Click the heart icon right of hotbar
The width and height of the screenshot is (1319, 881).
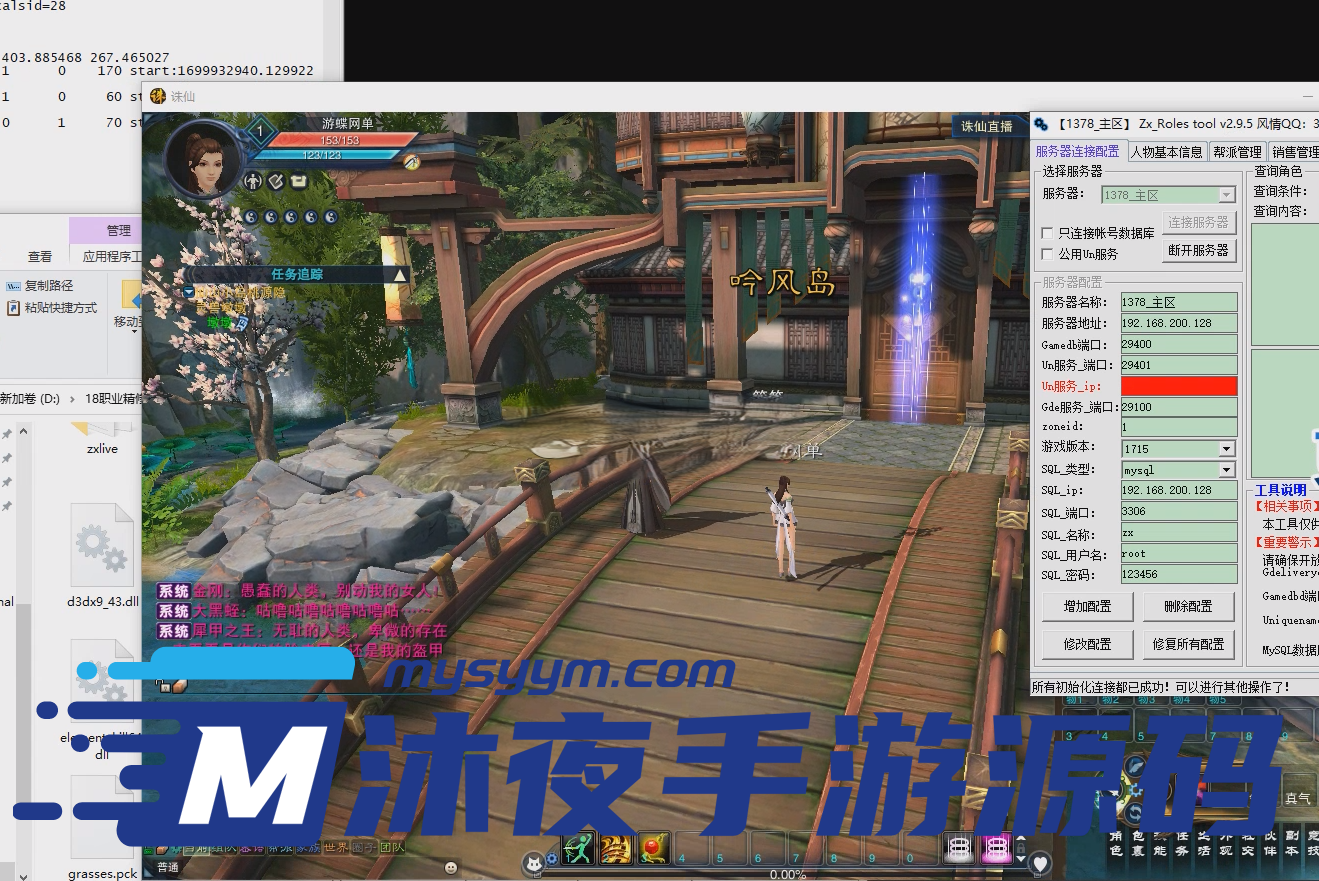(x=1040, y=862)
